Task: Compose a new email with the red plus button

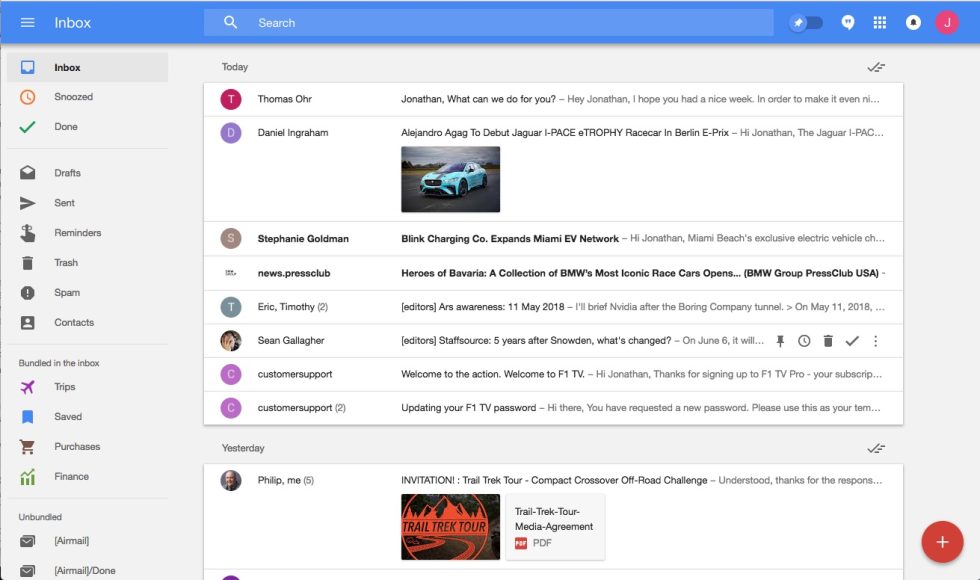Action: pos(941,541)
